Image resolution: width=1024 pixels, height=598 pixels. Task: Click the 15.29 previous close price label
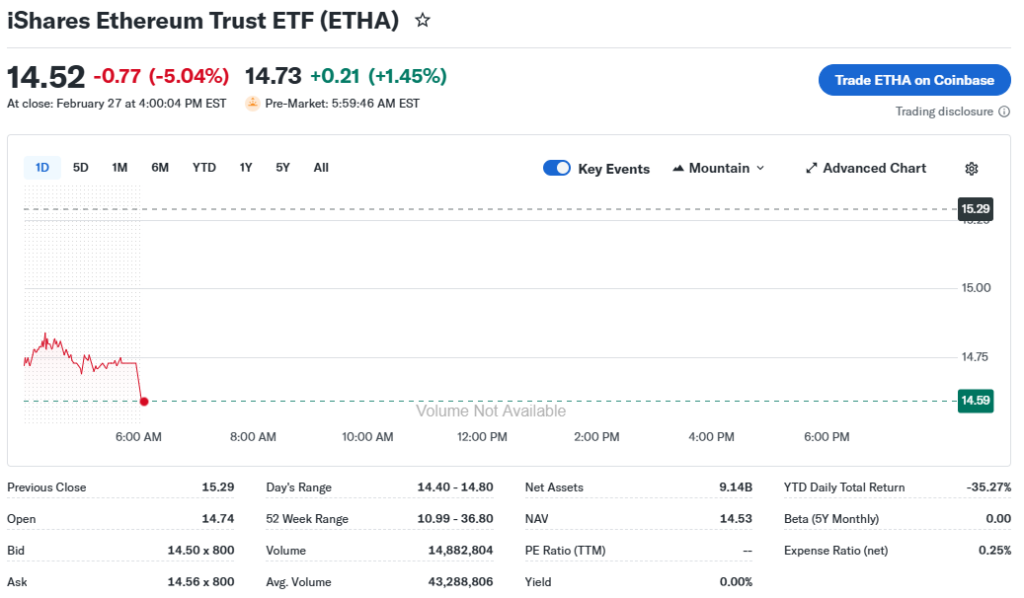point(974,209)
